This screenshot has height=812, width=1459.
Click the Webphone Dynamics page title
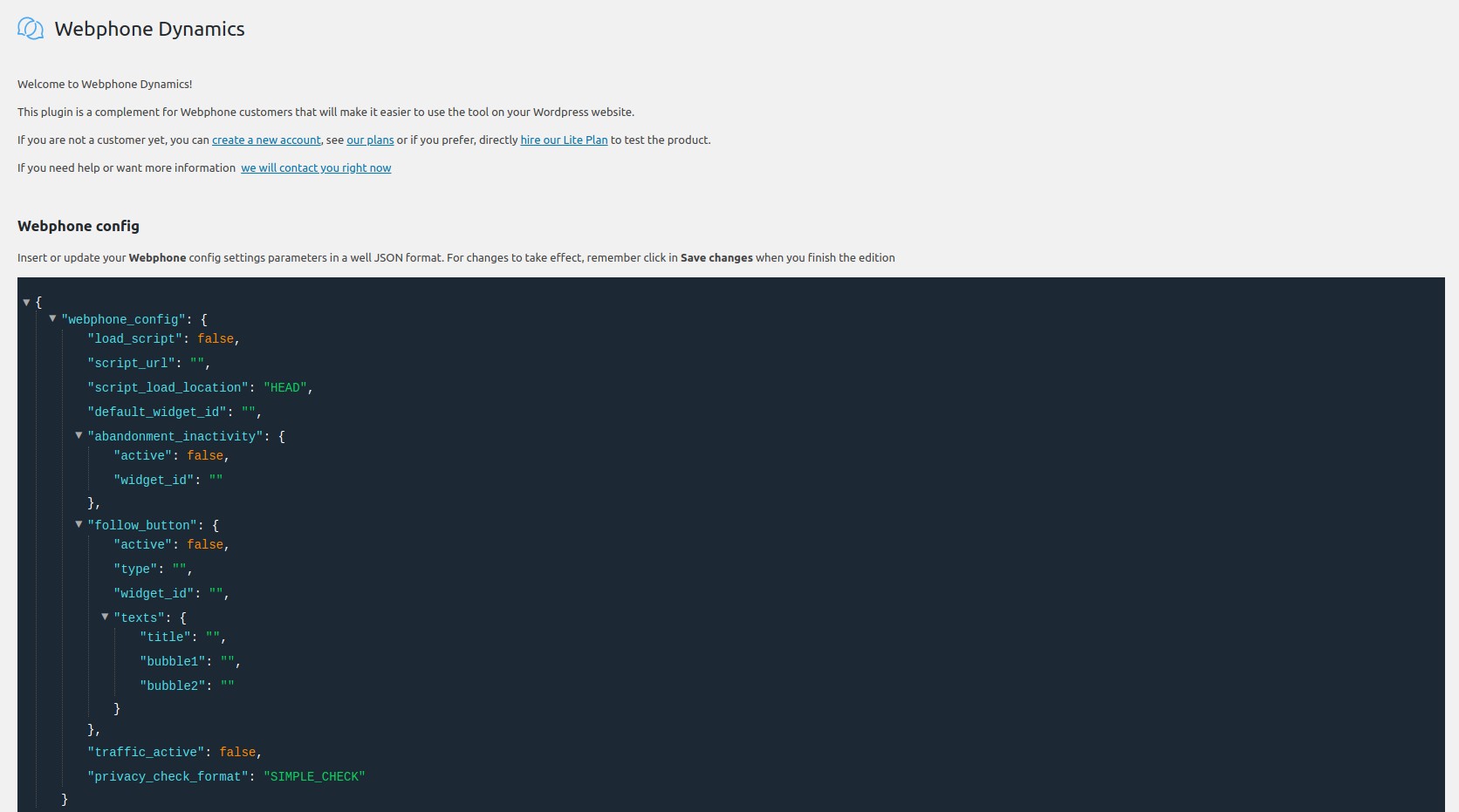point(149,29)
